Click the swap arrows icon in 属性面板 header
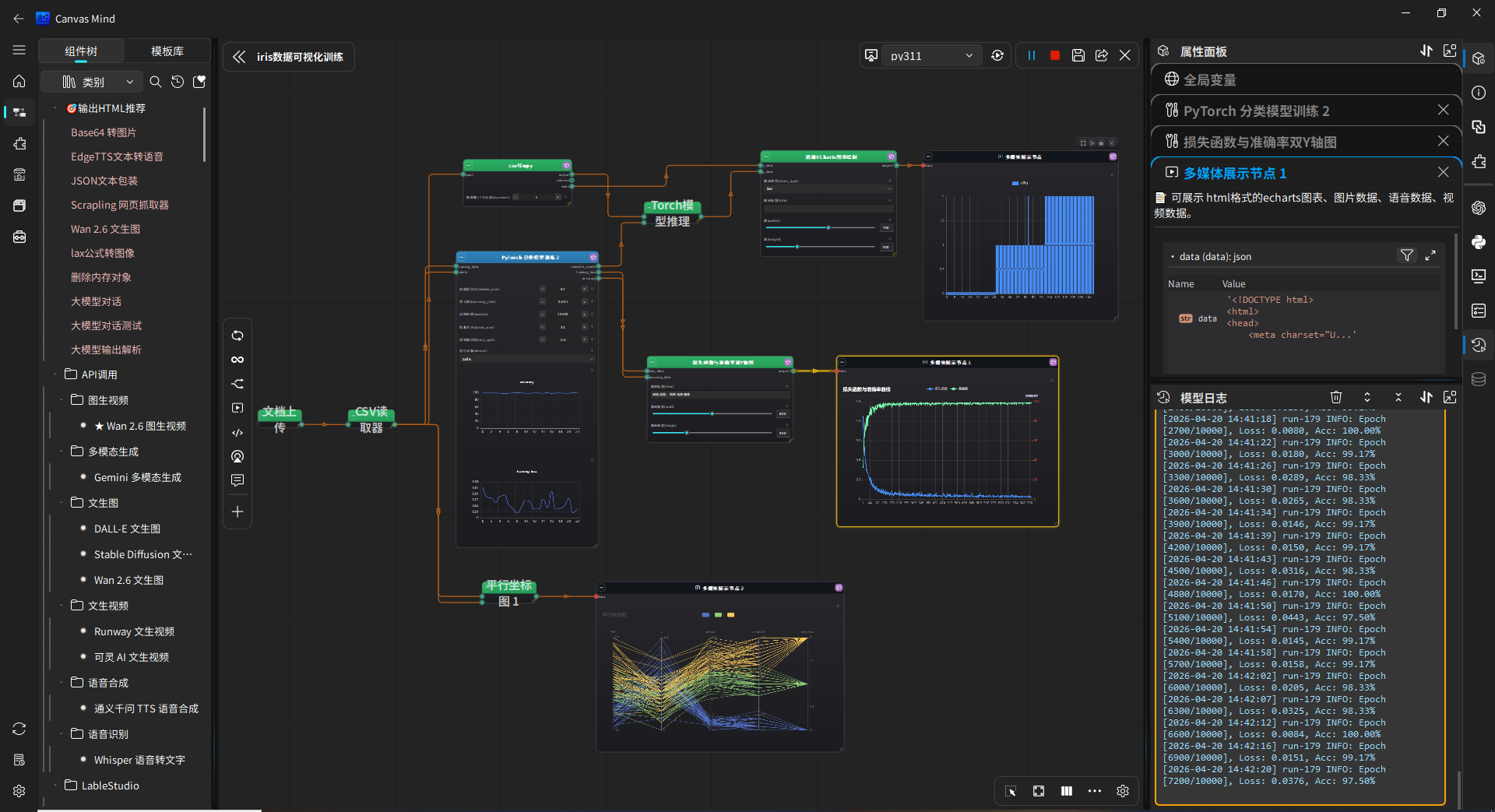Viewport: 1495px width, 812px height. pyautogui.click(x=1426, y=51)
